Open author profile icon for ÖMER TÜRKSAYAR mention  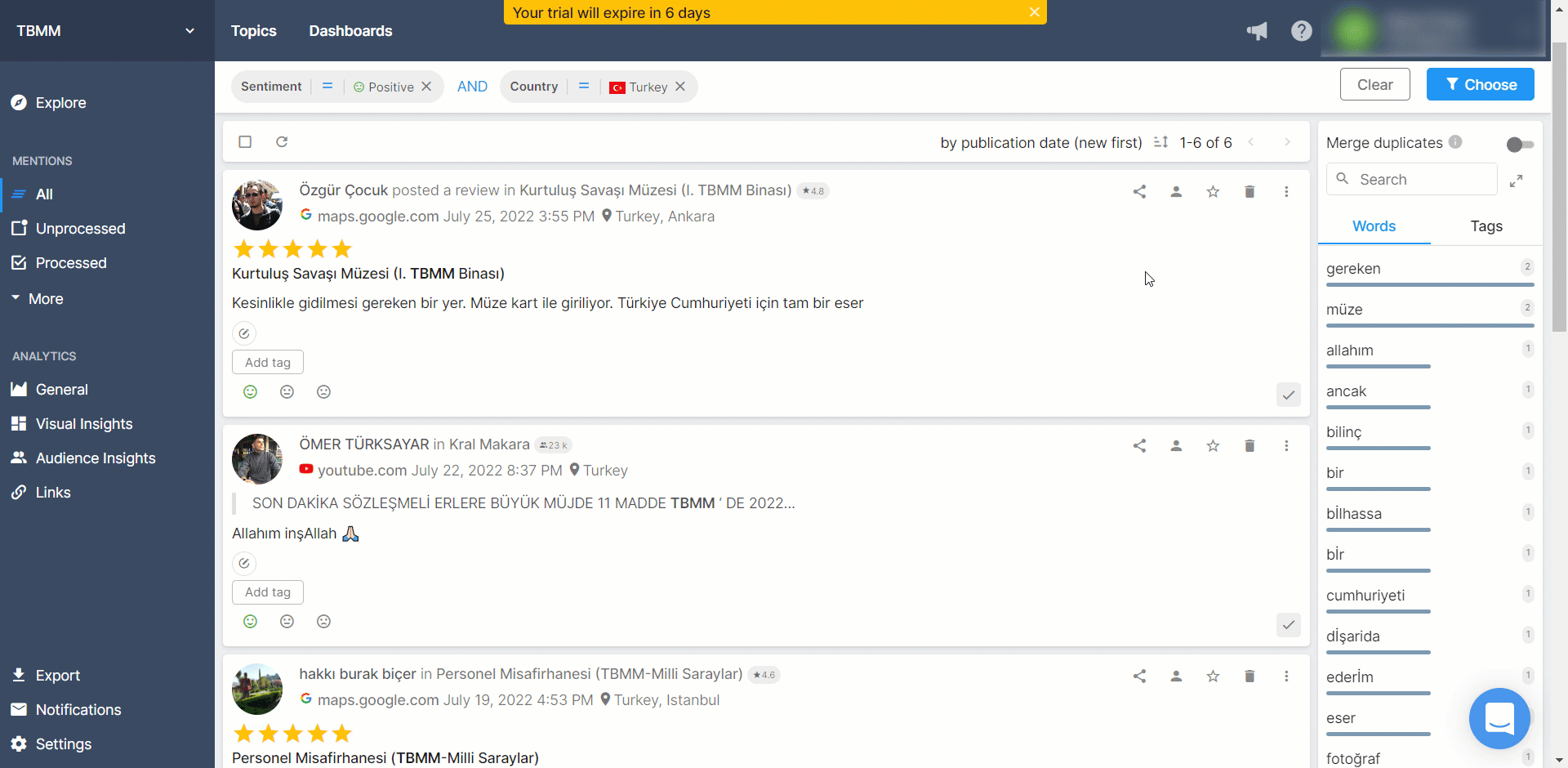pyautogui.click(x=1176, y=445)
